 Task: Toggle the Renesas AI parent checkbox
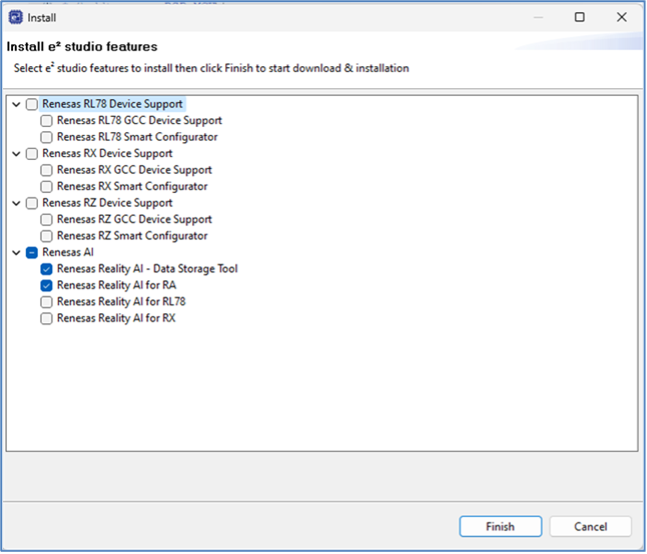coord(32,253)
